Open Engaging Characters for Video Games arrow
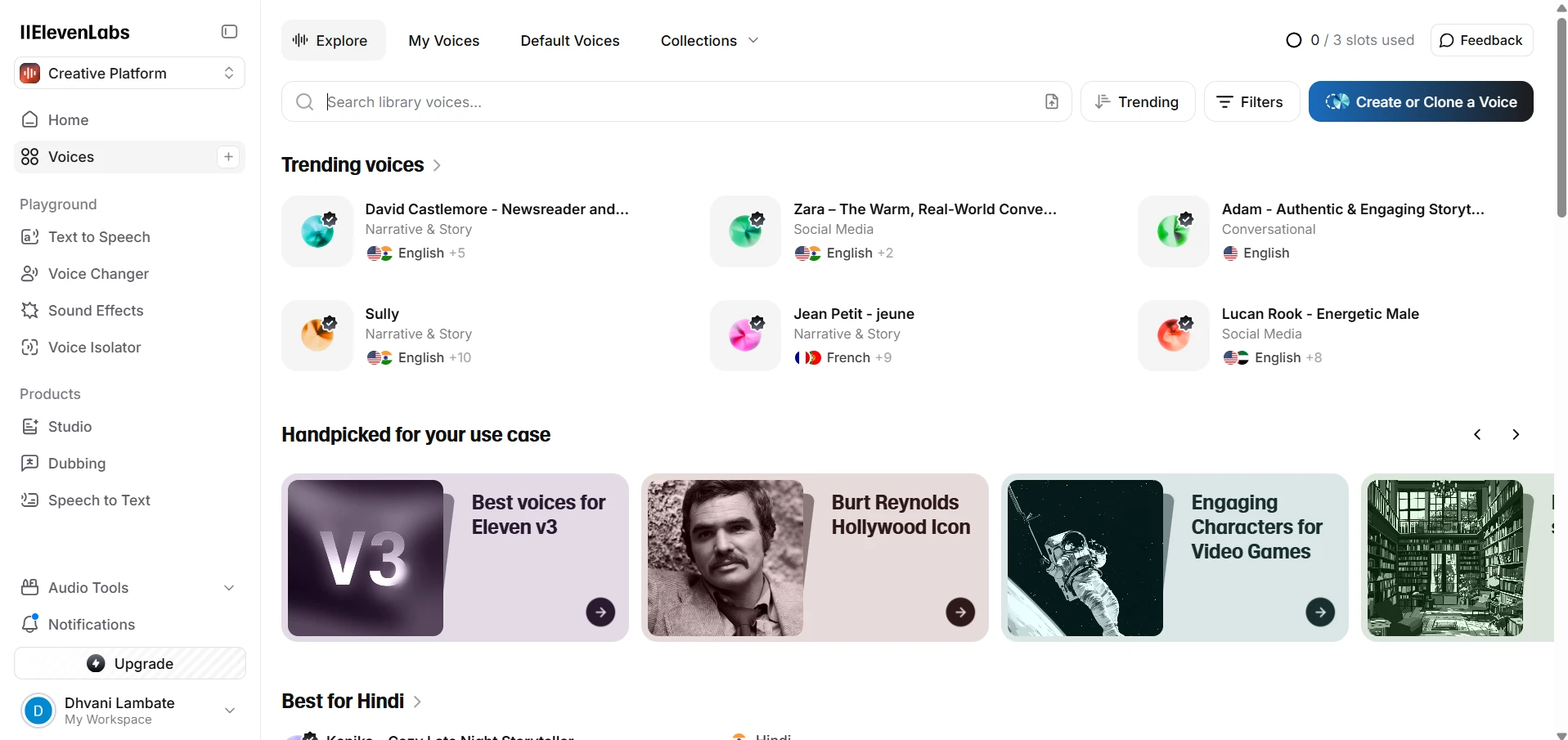 1320,612
